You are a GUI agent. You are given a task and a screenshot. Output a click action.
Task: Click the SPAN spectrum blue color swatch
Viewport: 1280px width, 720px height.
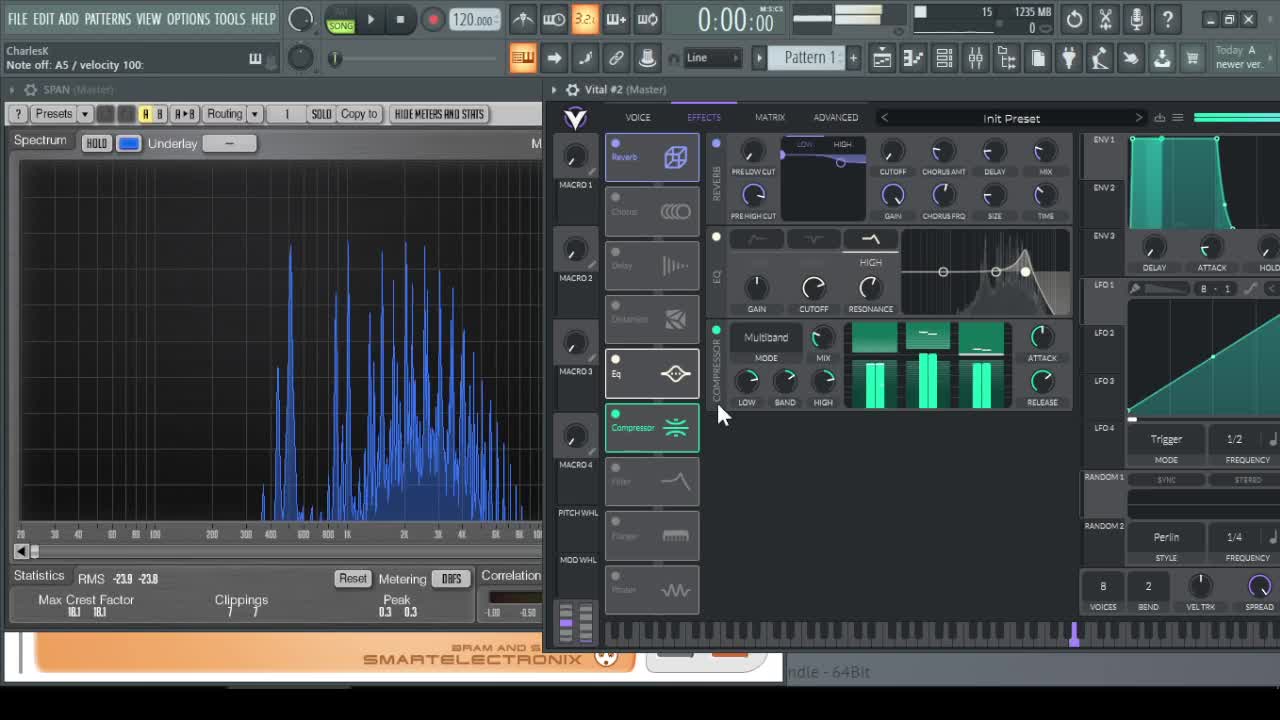click(x=129, y=144)
